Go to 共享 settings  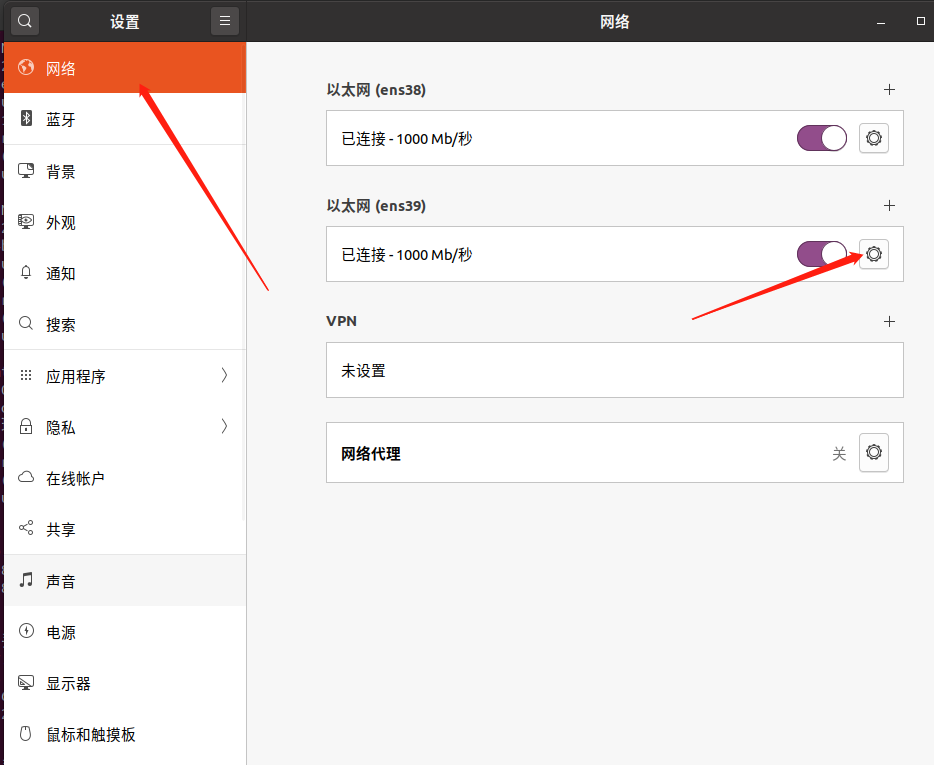tap(125, 529)
